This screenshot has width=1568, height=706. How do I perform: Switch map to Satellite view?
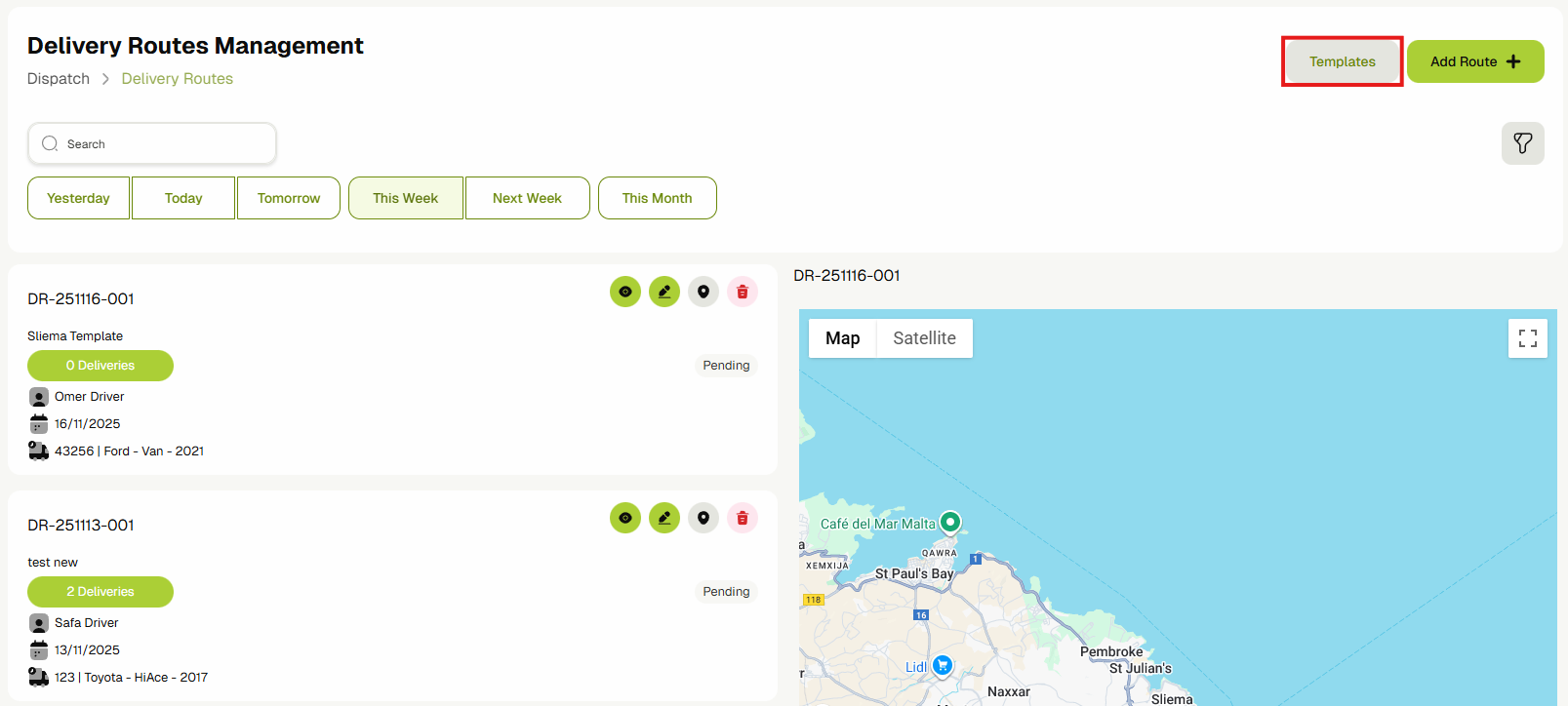pos(924,338)
